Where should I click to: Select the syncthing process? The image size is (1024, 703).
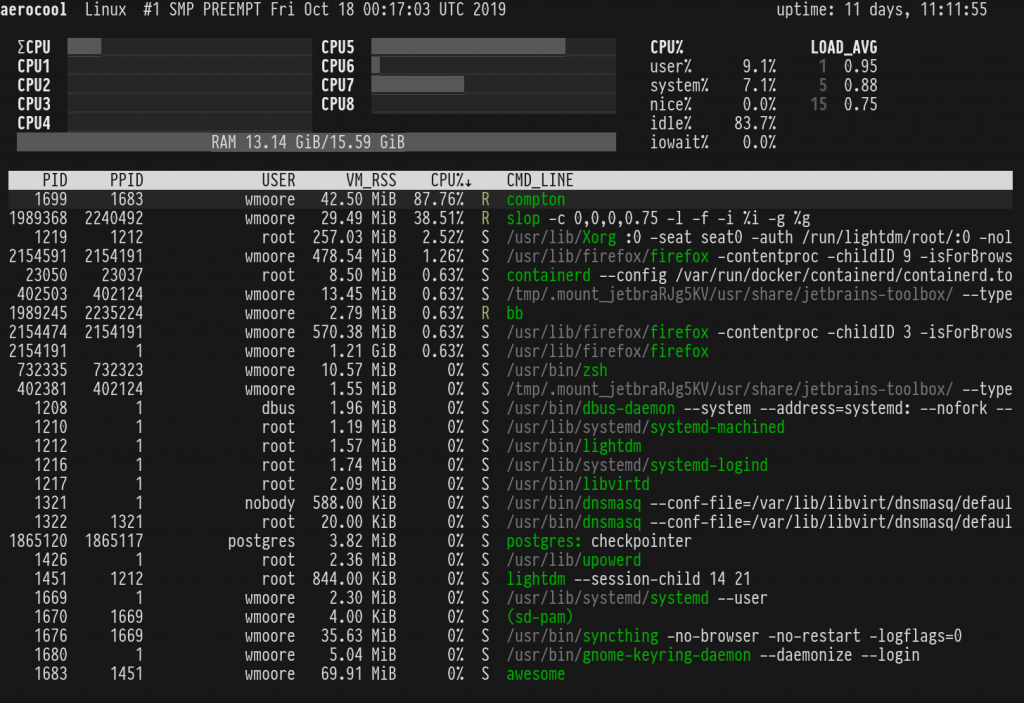(510, 636)
